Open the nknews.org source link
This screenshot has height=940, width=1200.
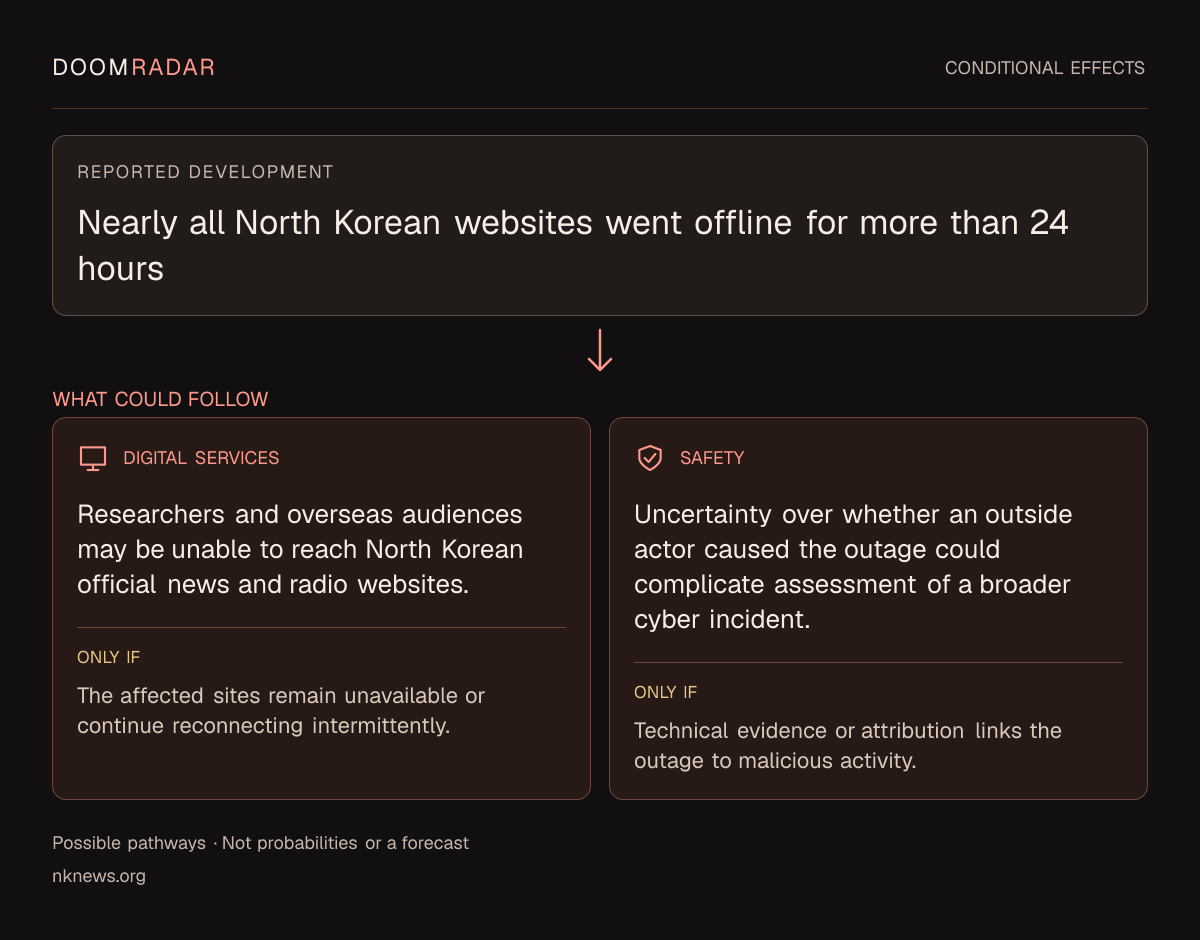[99, 876]
